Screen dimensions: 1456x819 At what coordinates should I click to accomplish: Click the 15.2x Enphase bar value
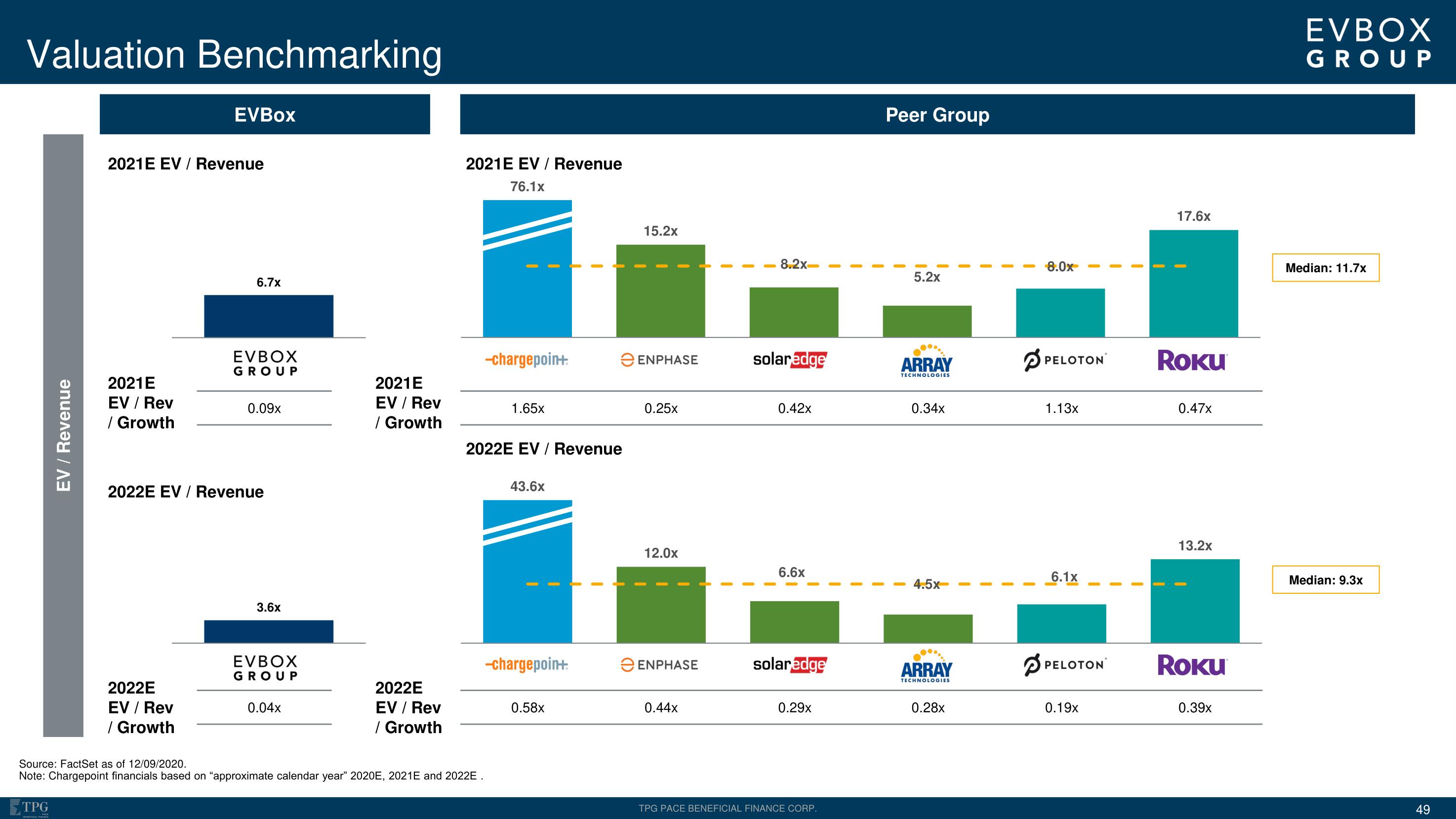(660, 231)
